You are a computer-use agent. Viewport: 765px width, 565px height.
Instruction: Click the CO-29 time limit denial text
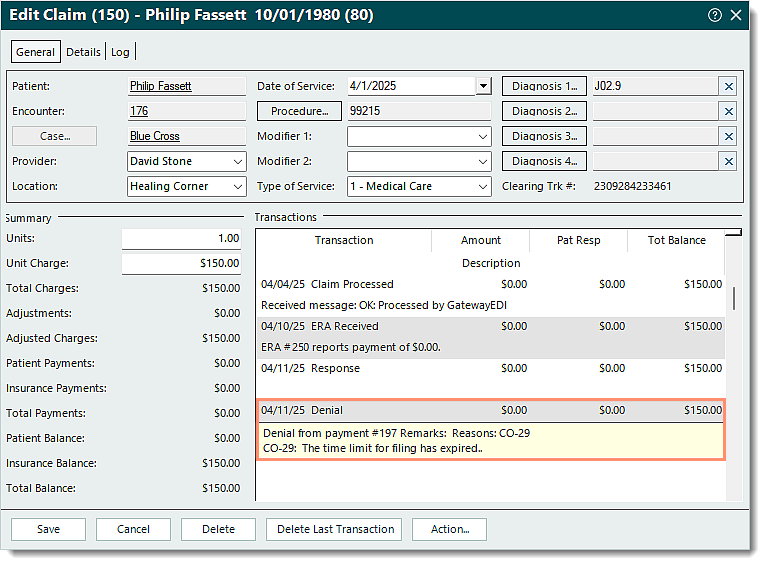[373, 448]
